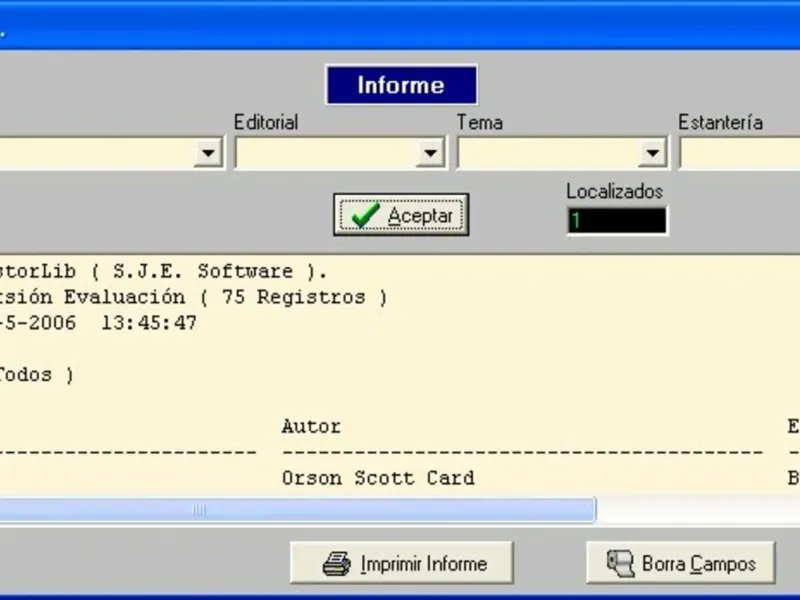This screenshot has width=800, height=600.
Task: Click the Imprimir Informe button label
Action: (x=423, y=564)
